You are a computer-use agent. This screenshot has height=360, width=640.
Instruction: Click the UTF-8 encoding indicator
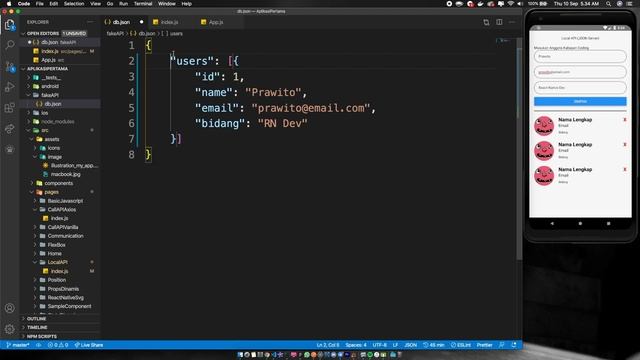click(380, 345)
